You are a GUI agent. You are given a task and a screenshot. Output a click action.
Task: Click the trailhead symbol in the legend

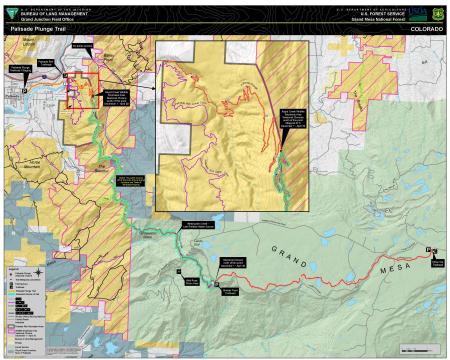(x=11, y=287)
